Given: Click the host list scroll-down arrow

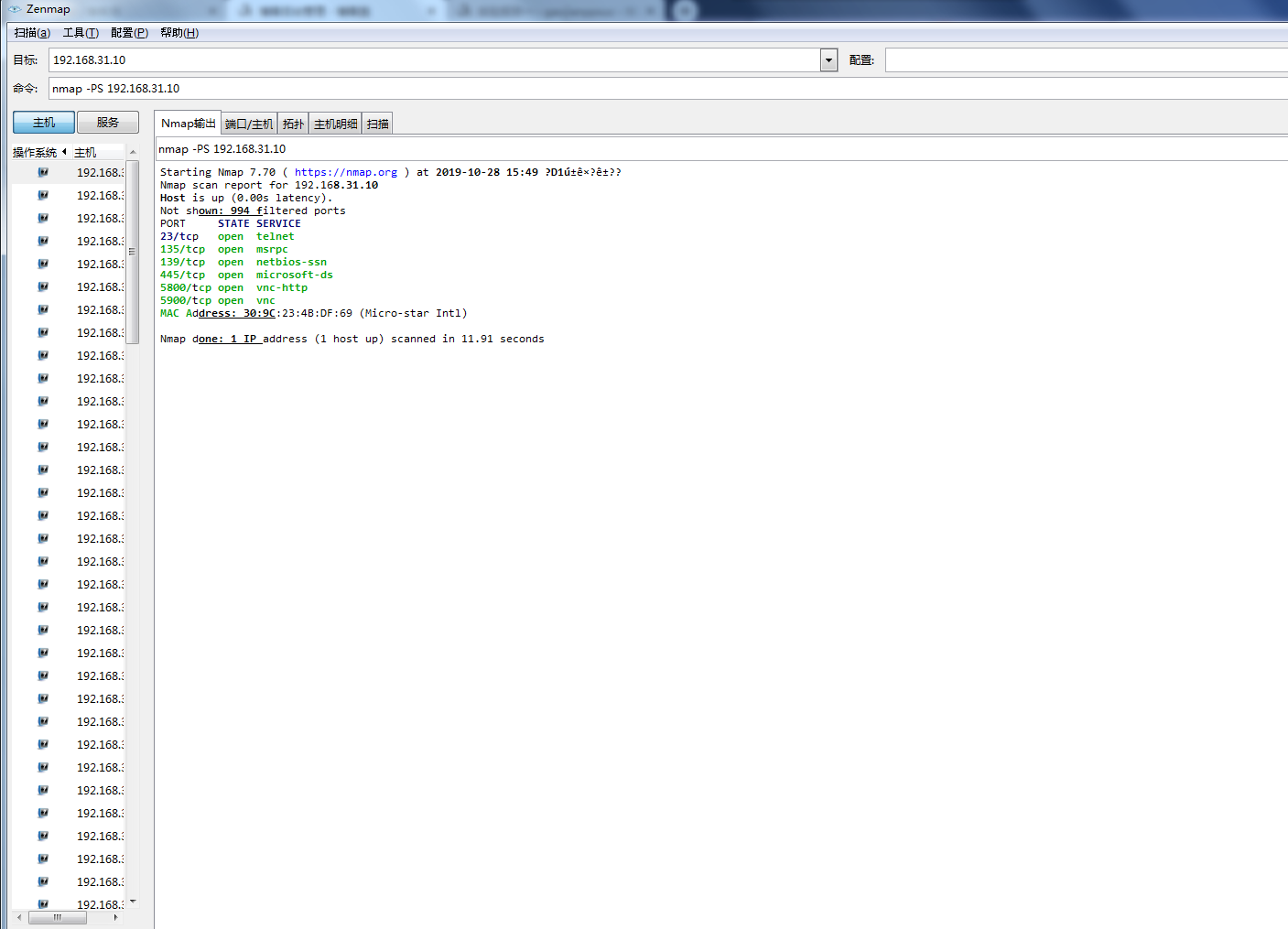Looking at the screenshot, I should click(133, 902).
